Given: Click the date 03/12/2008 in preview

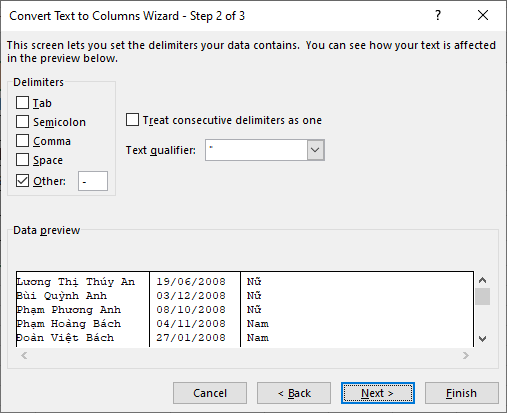Looking at the screenshot, I should tap(191, 296).
